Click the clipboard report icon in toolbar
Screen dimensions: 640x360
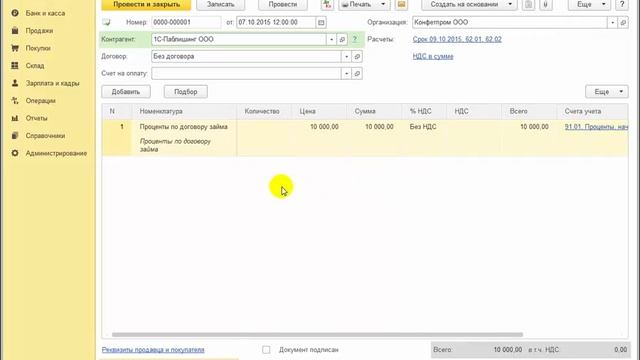point(529,4)
